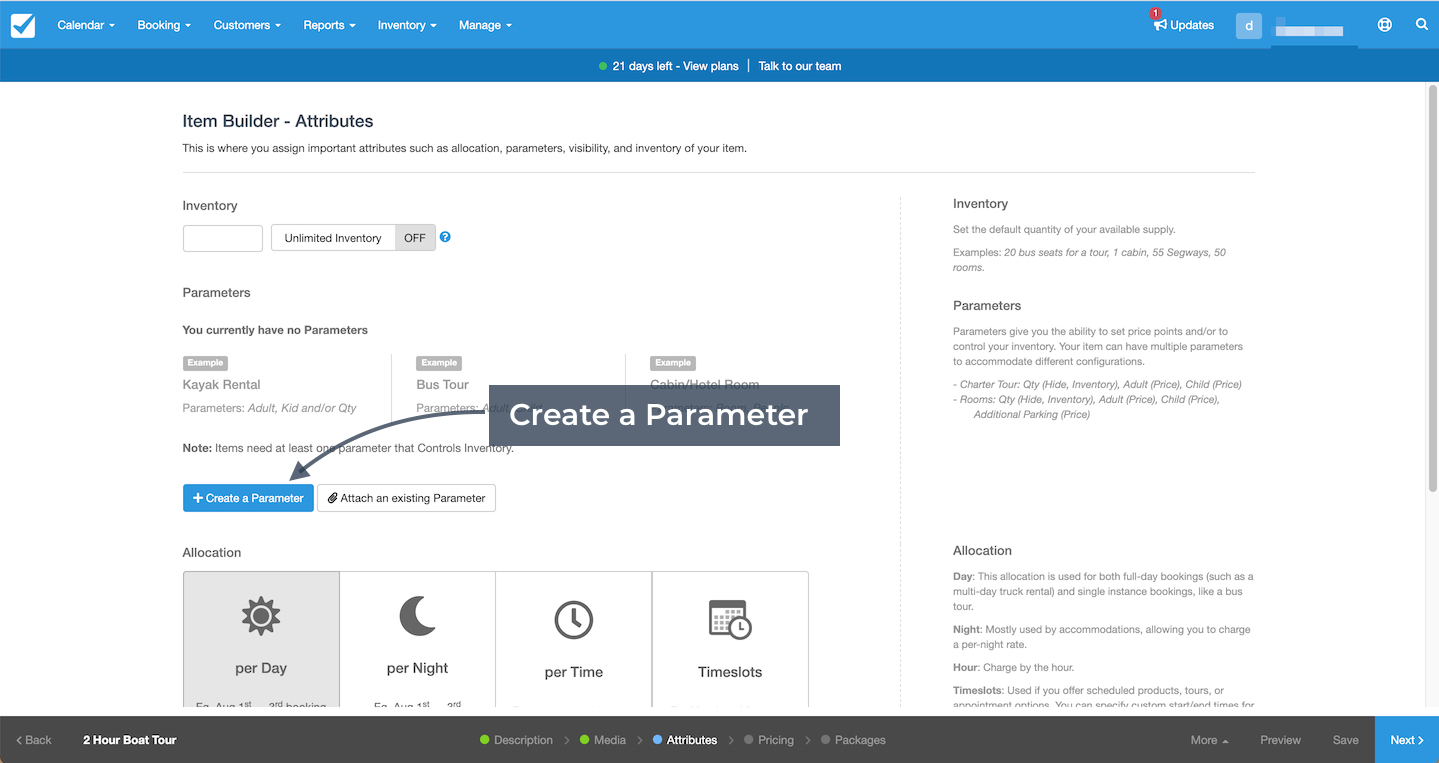Click the user avatar 'd'
Image resolution: width=1439 pixels, height=763 pixels.
tap(1249, 26)
